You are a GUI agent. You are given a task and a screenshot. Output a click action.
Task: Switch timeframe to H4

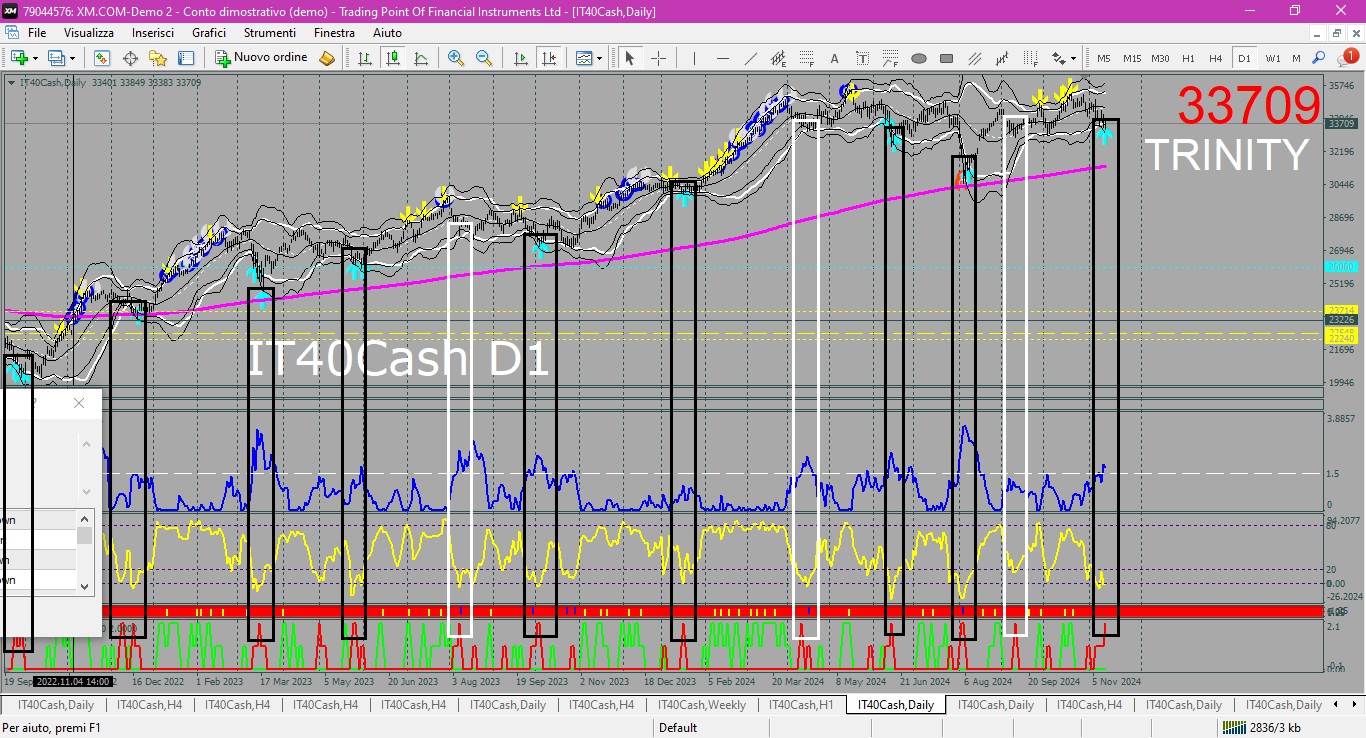(1216, 58)
